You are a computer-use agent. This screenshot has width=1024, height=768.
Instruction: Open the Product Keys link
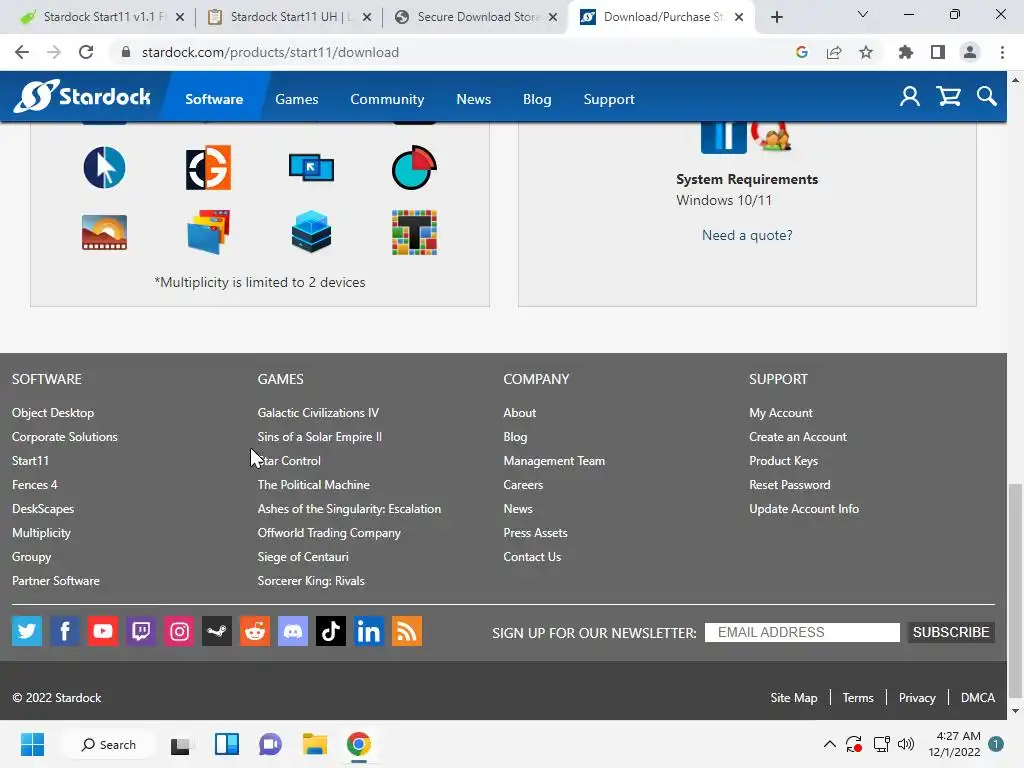coord(783,460)
